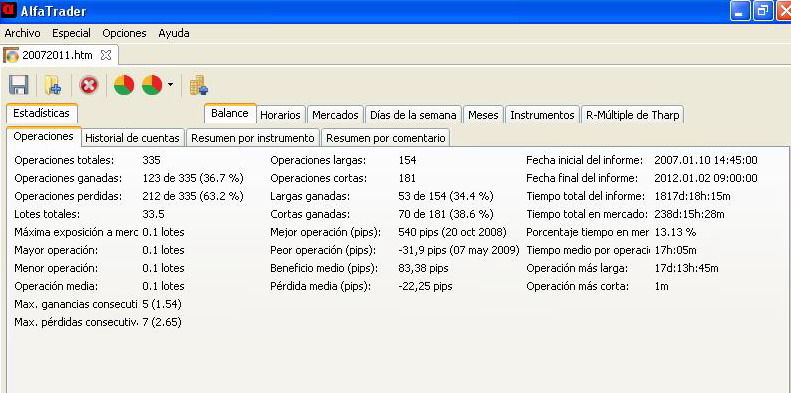791x393 pixels.
Task: Switch to the Horarios tab
Action: click(280, 115)
